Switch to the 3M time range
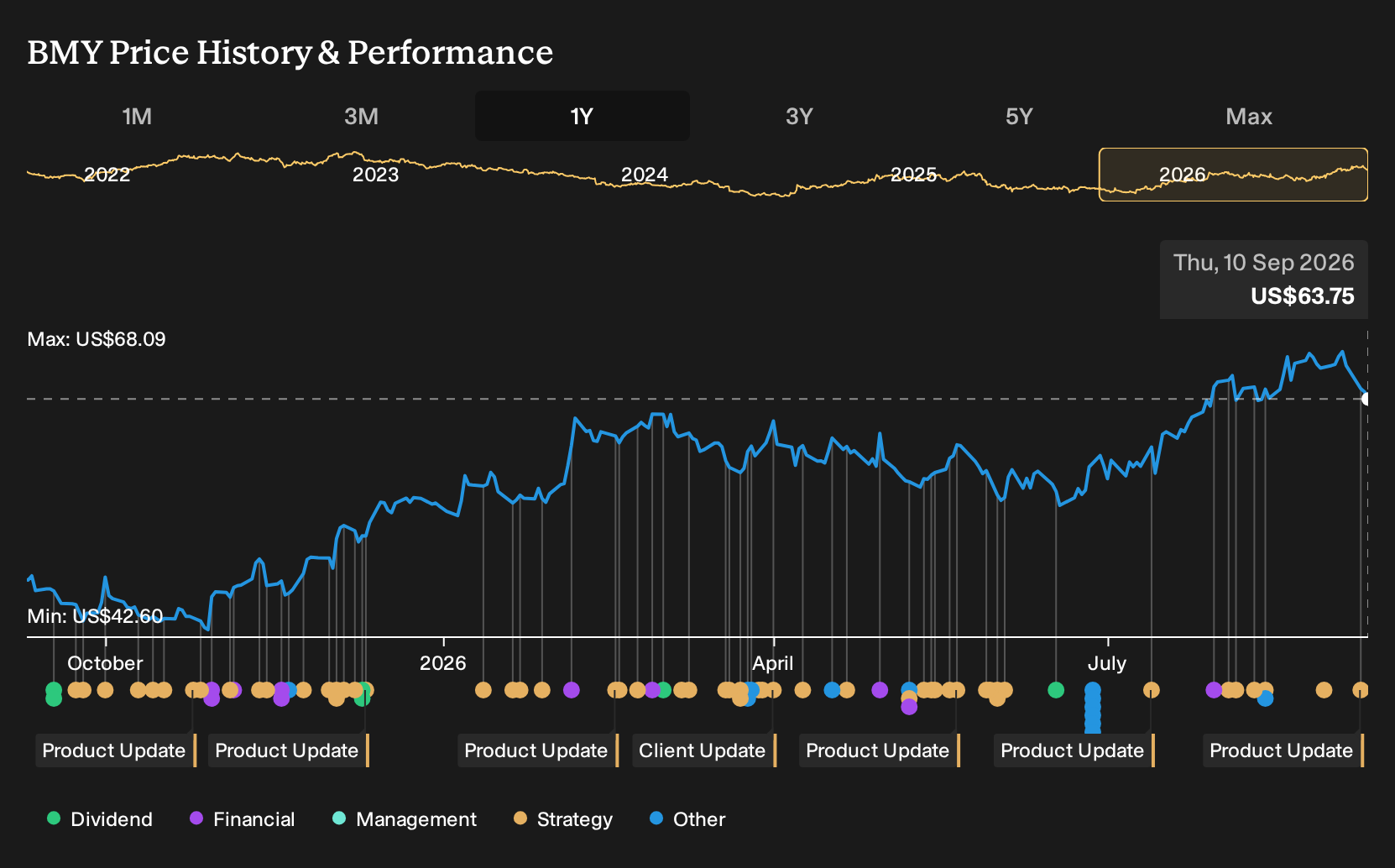Viewport: 1395px width, 868px height. 361,116
